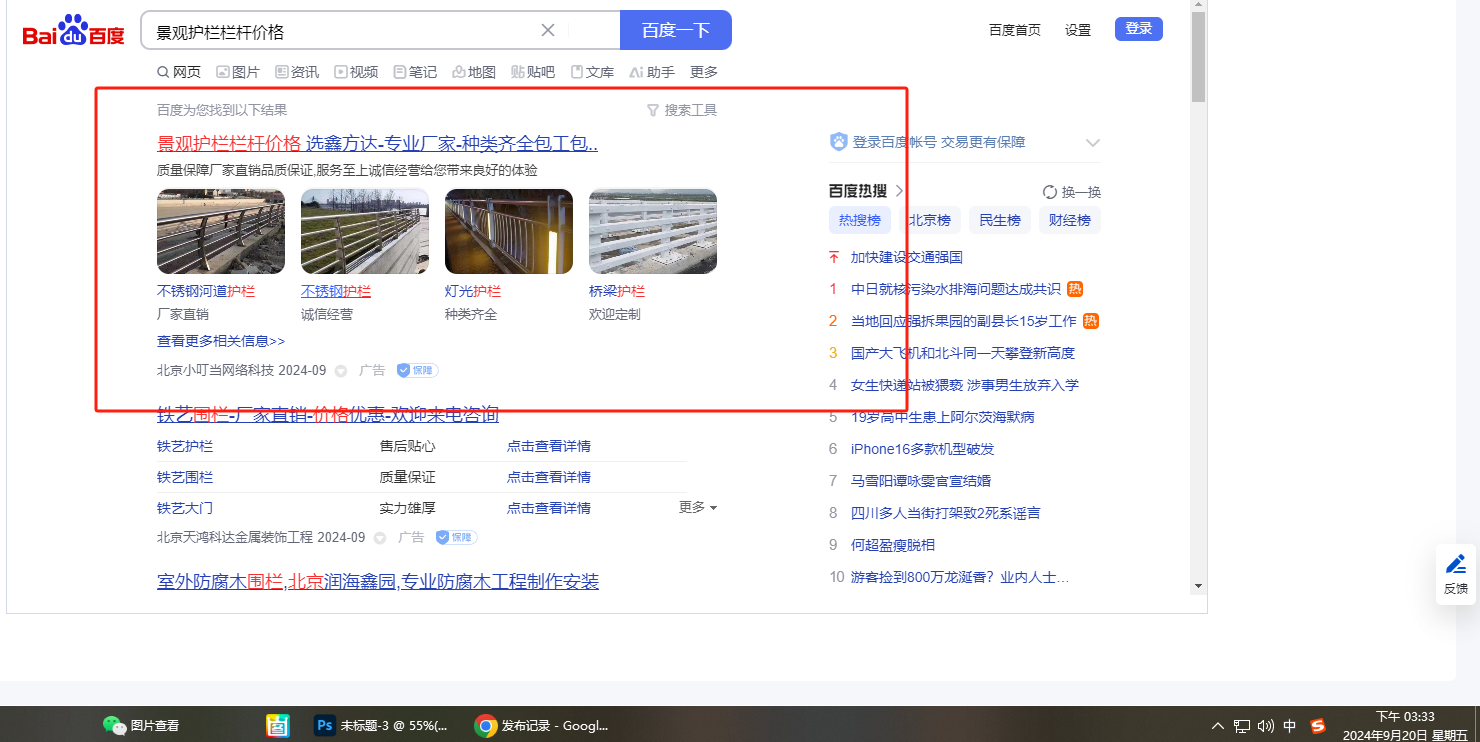
Task: Go to 百度首页 link
Action: (1015, 30)
